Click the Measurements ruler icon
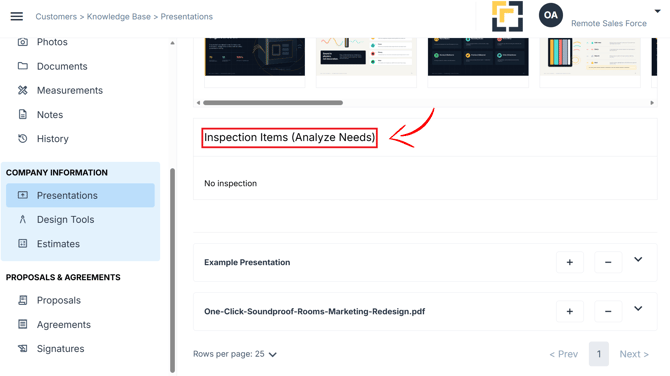Screen dimensions: 670x376 click(23, 90)
